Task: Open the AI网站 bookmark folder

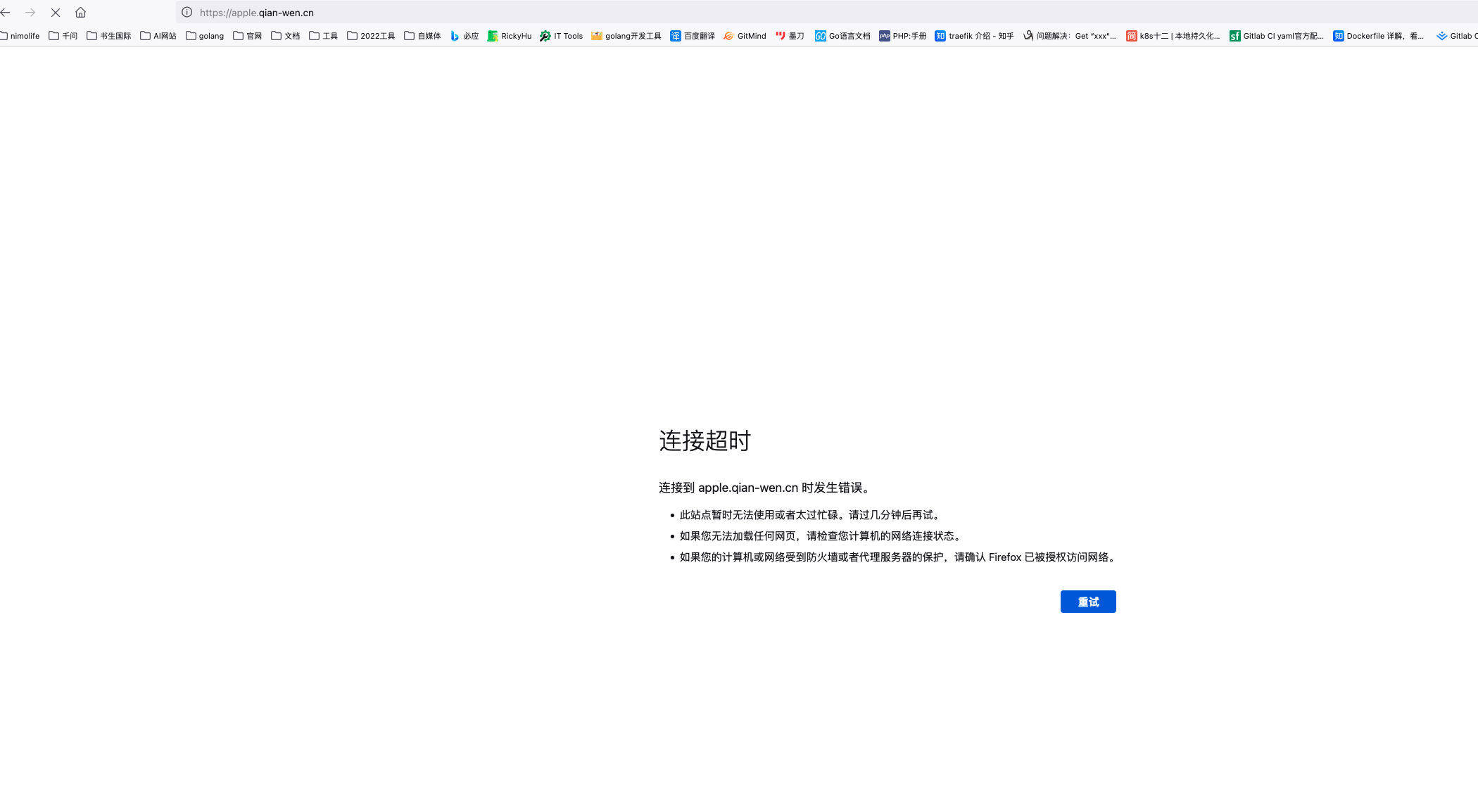Action: tap(158, 36)
